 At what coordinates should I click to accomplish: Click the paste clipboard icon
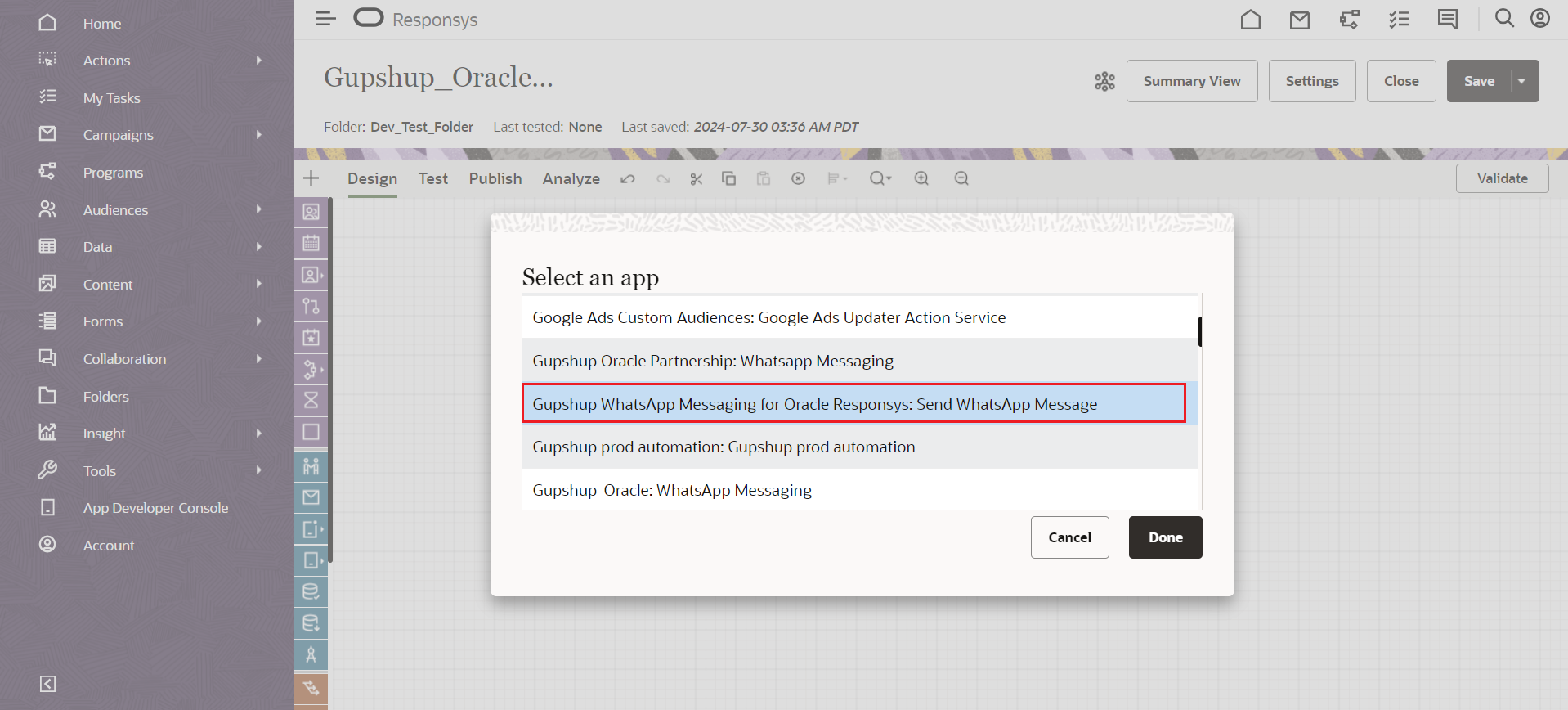pos(764,178)
